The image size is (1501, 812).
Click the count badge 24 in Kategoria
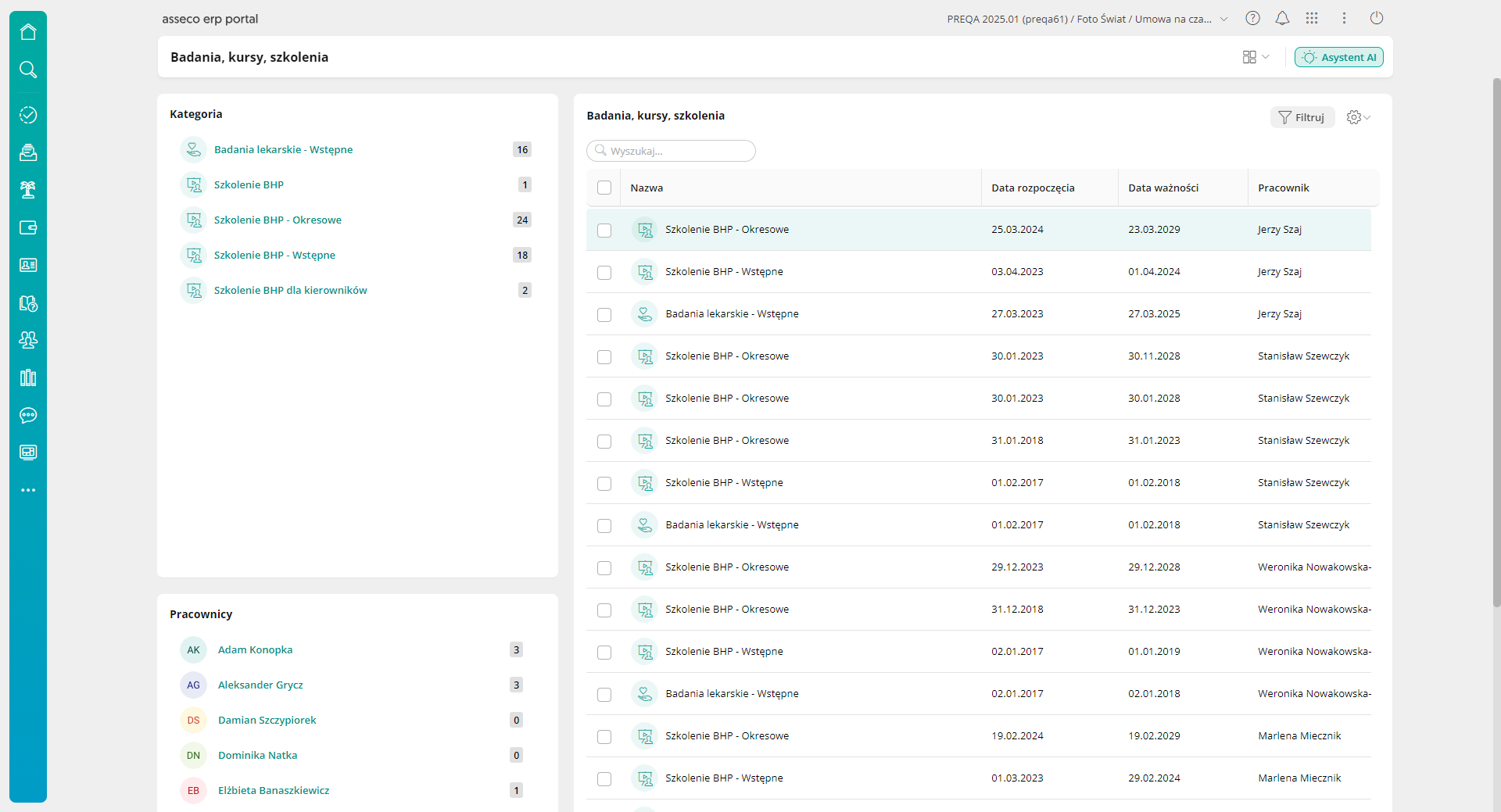pos(522,220)
